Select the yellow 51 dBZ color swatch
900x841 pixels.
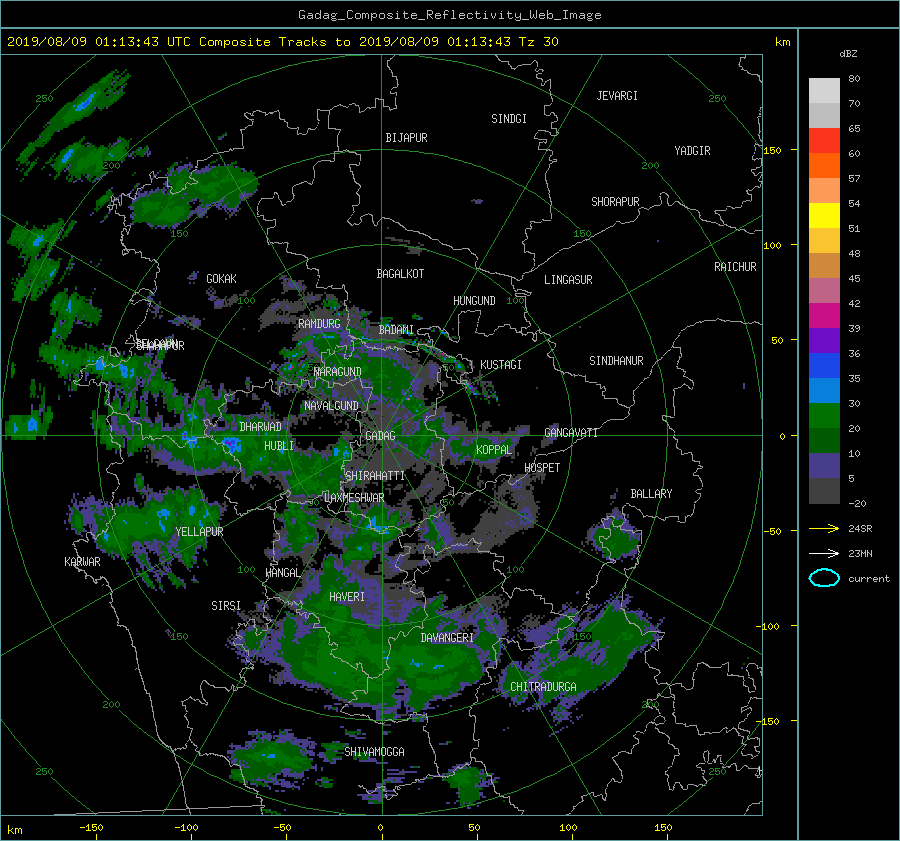click(824, 216)
